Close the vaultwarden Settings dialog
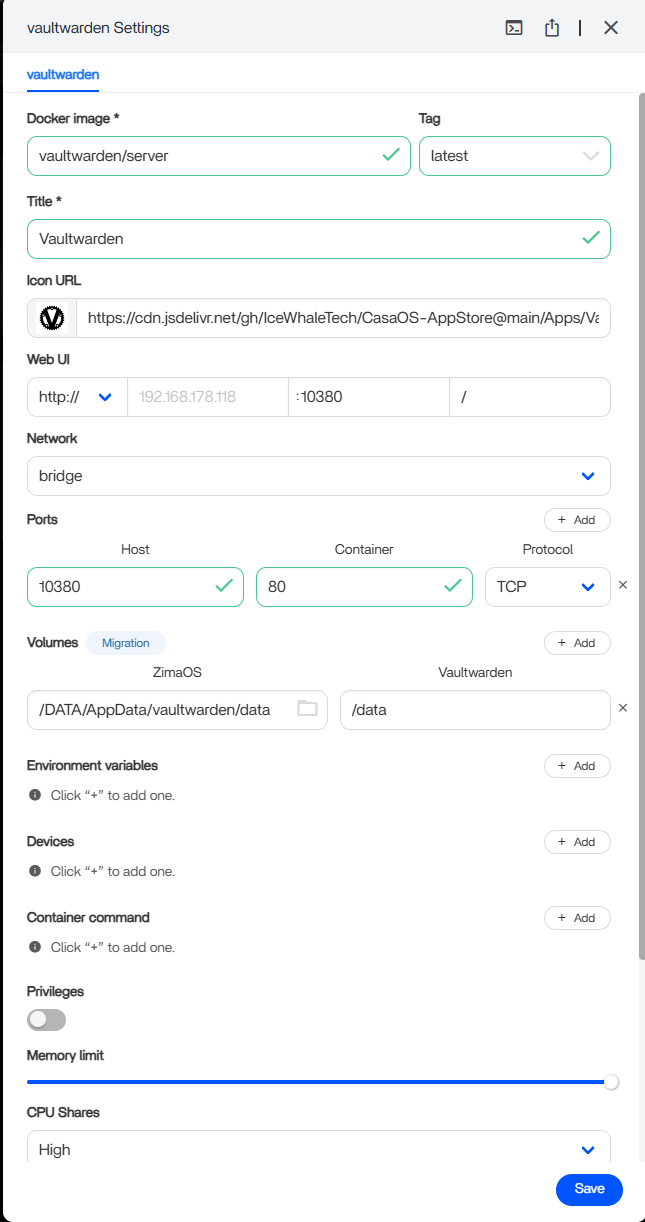The width and height of the screenshot is (645, 1222). (x=611, y=28)
